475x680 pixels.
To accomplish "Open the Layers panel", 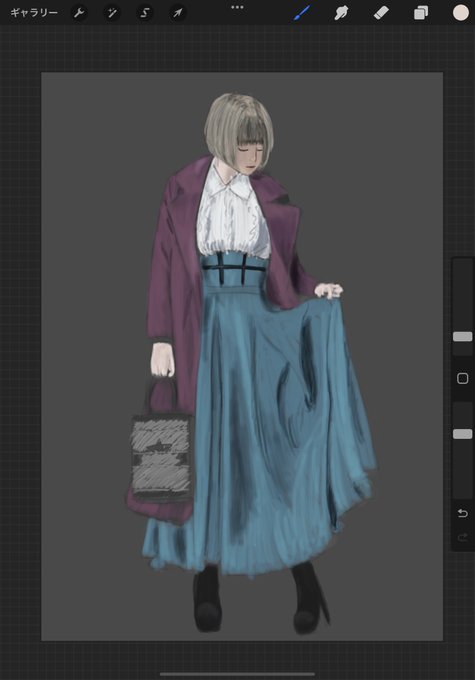I will (421, 13).
